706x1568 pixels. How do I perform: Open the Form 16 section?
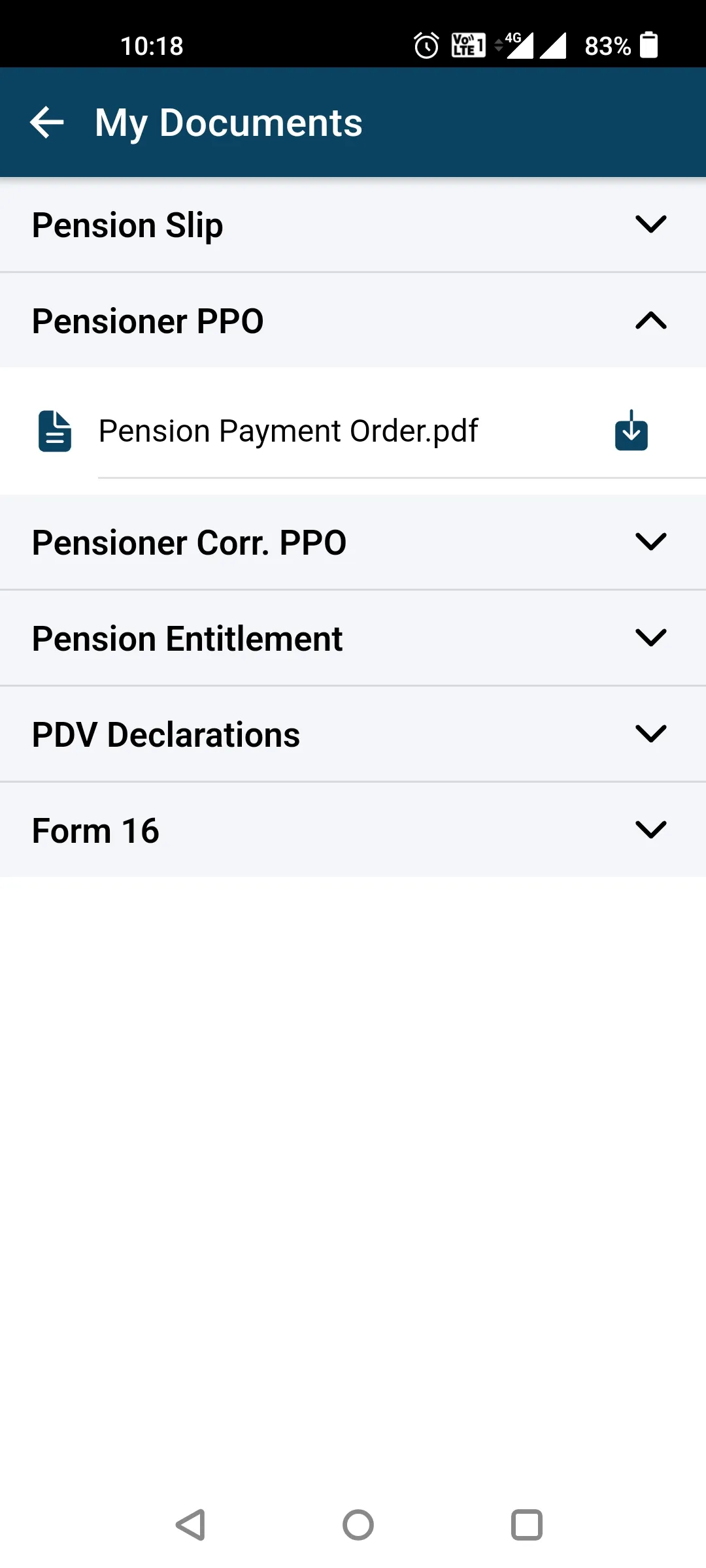coord(95,831)
